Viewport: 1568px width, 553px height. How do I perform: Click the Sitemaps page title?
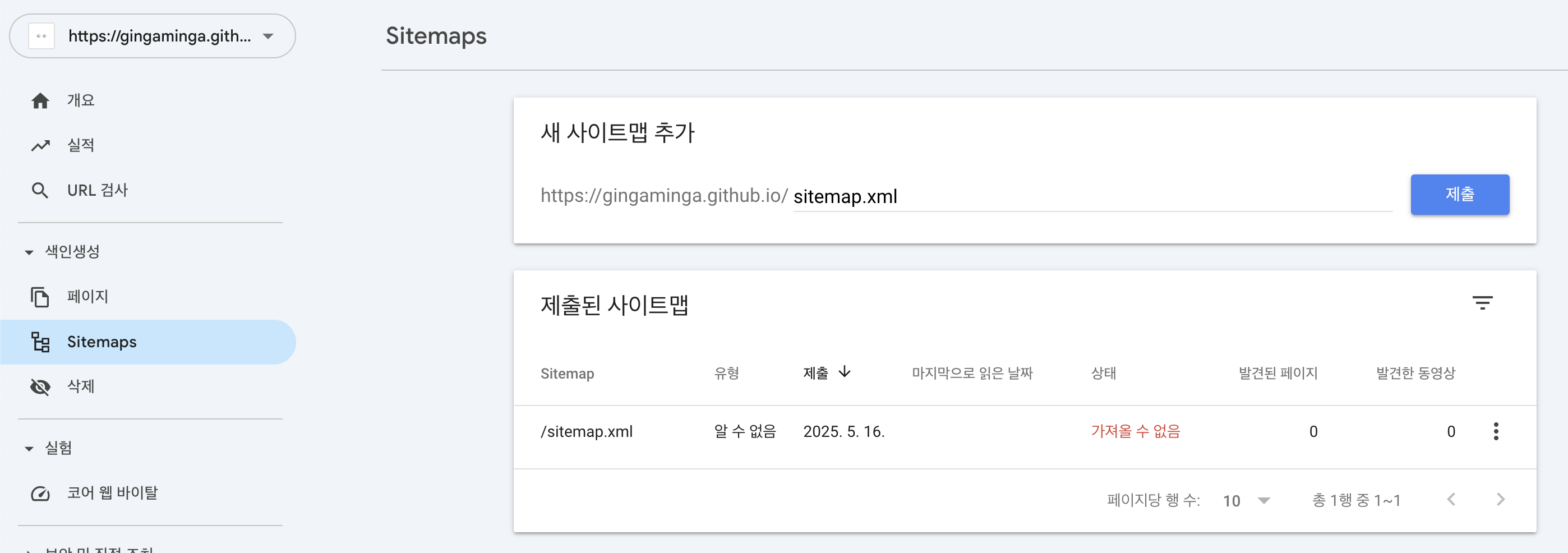(x=436, y=36)
